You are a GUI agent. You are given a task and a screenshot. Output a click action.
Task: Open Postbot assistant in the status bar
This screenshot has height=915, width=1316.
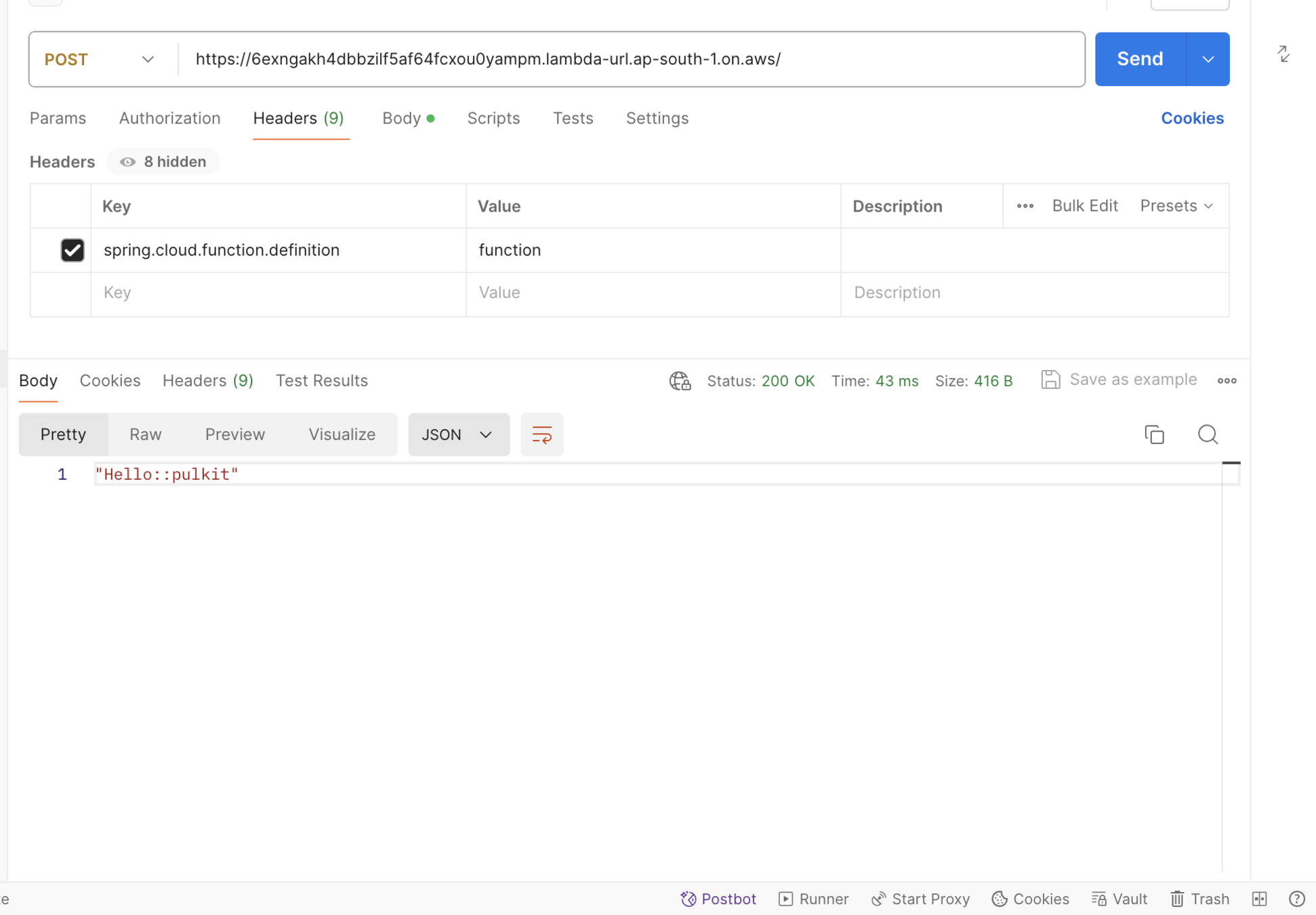[718, 899]
